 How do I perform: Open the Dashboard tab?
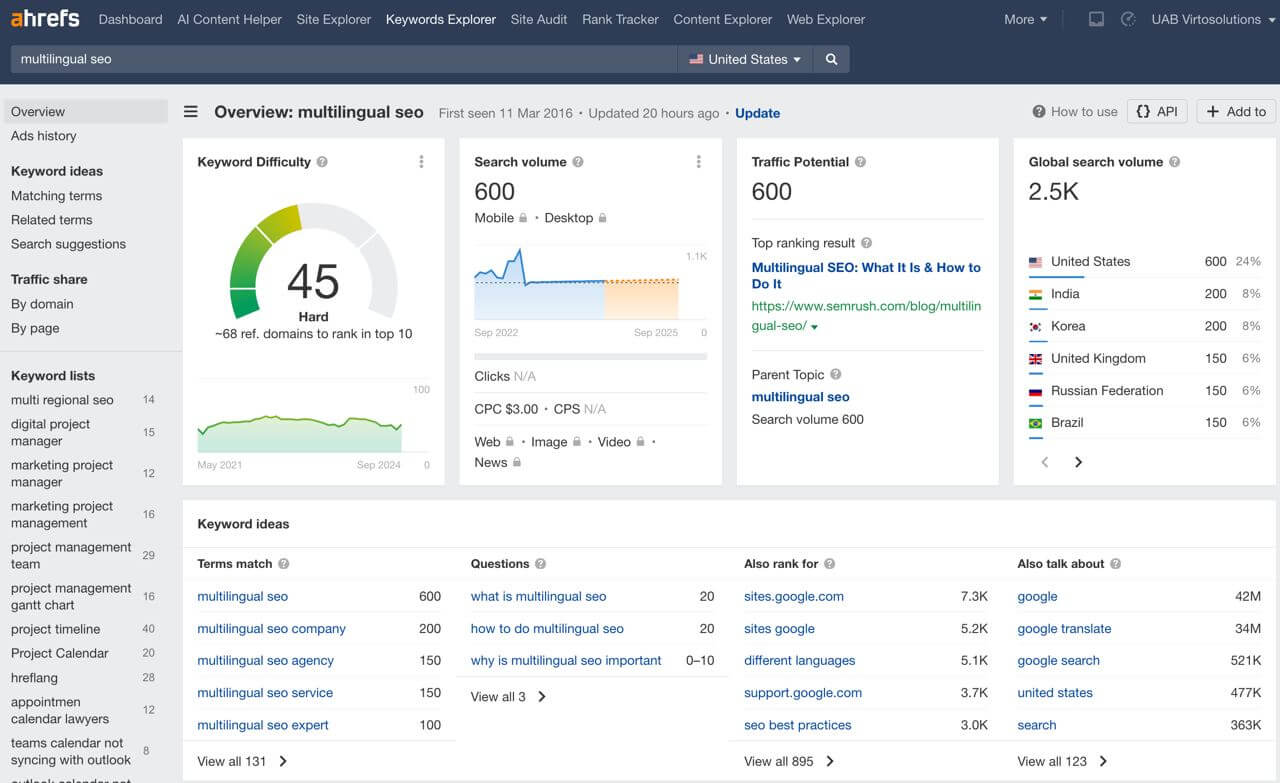click(x=131, y=19)
